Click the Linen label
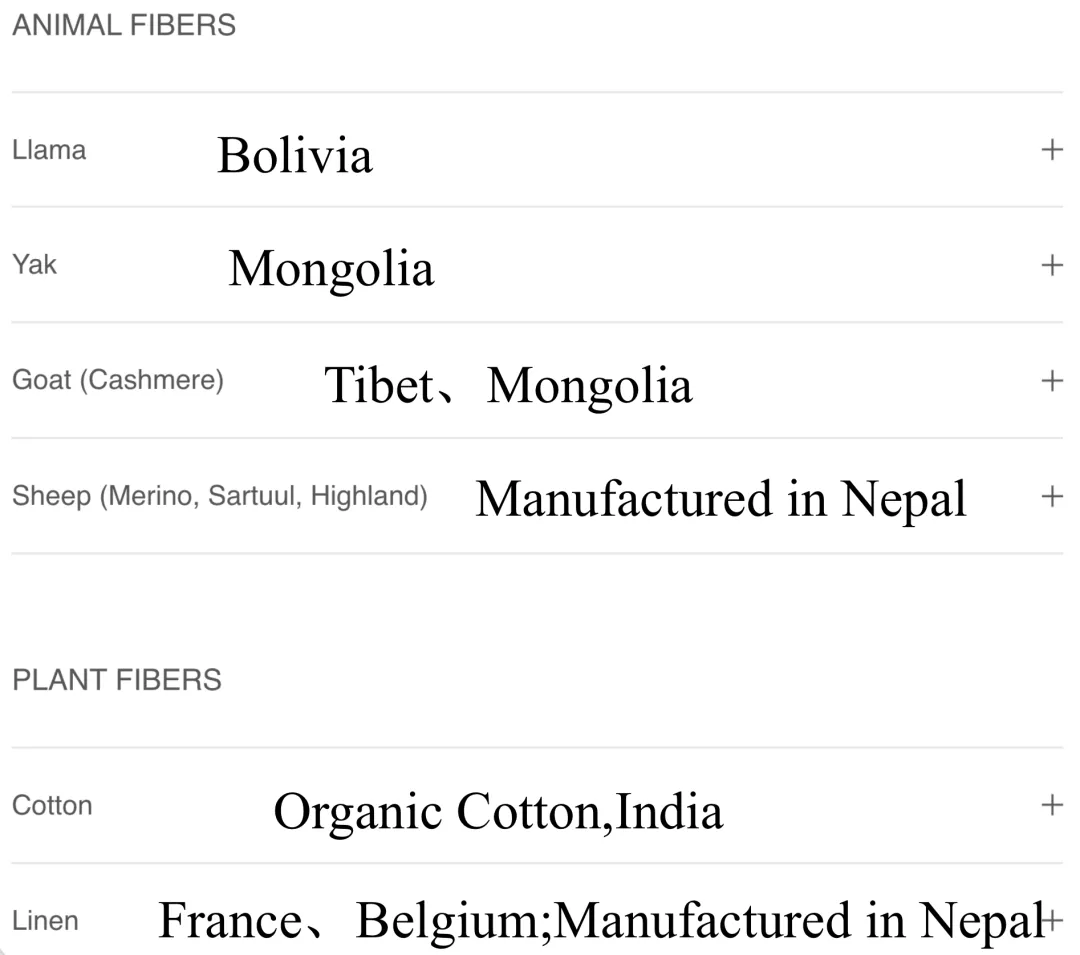Image resolution: width=1080 pixels, height=955 pixels. point(45,921)
